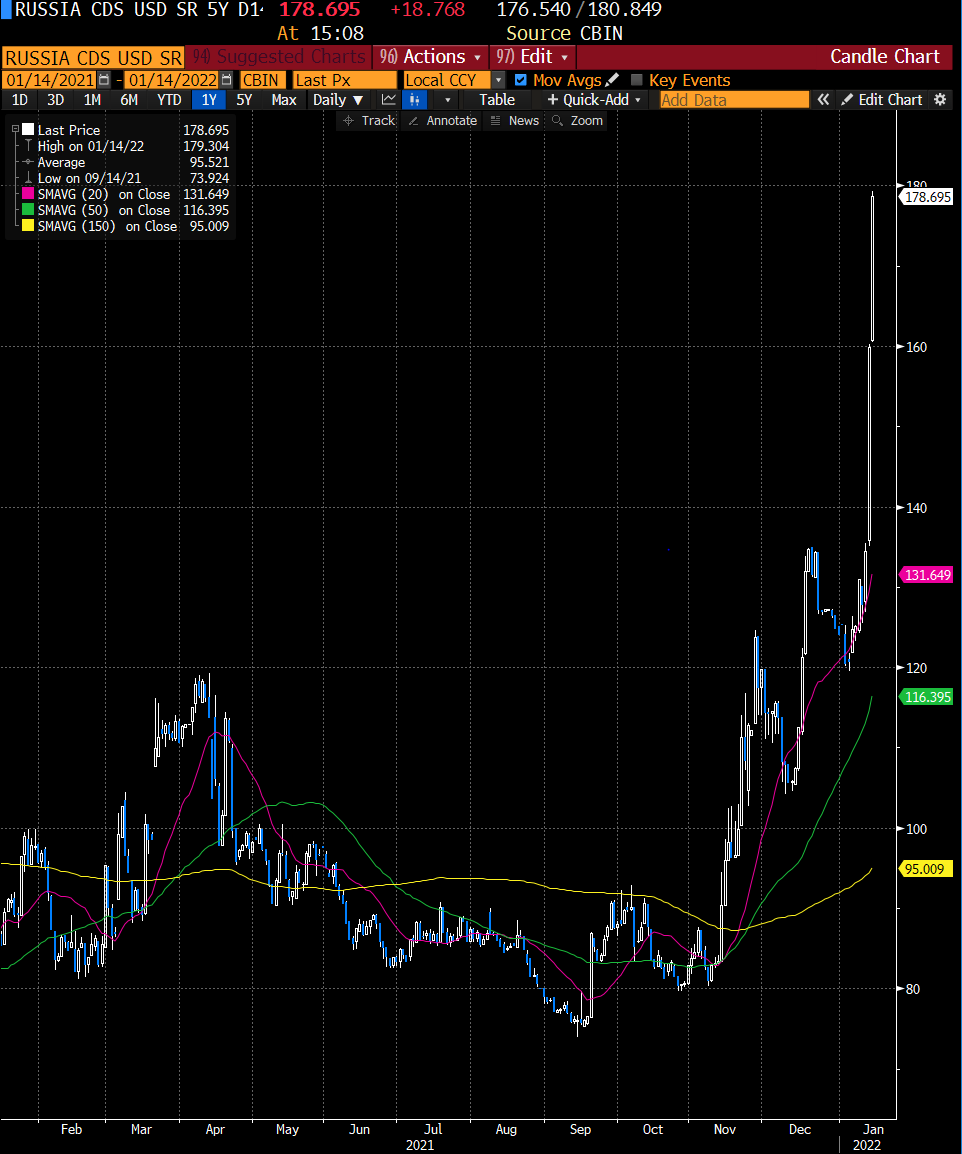Image resolution: width=962 pixels, height=1154 pixels.
Task: Select the 1M time range tab
Action: point(92,99)
